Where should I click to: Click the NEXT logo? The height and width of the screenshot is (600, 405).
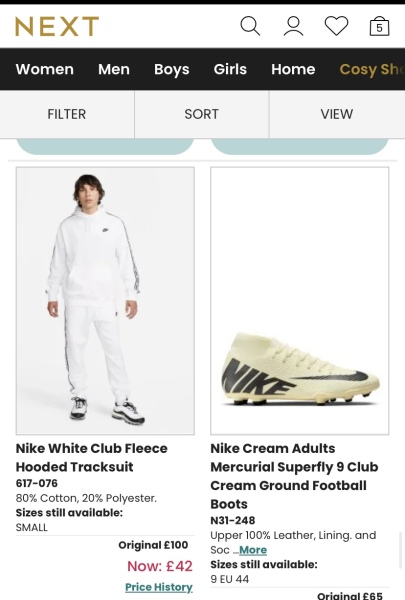pos(57,26)
